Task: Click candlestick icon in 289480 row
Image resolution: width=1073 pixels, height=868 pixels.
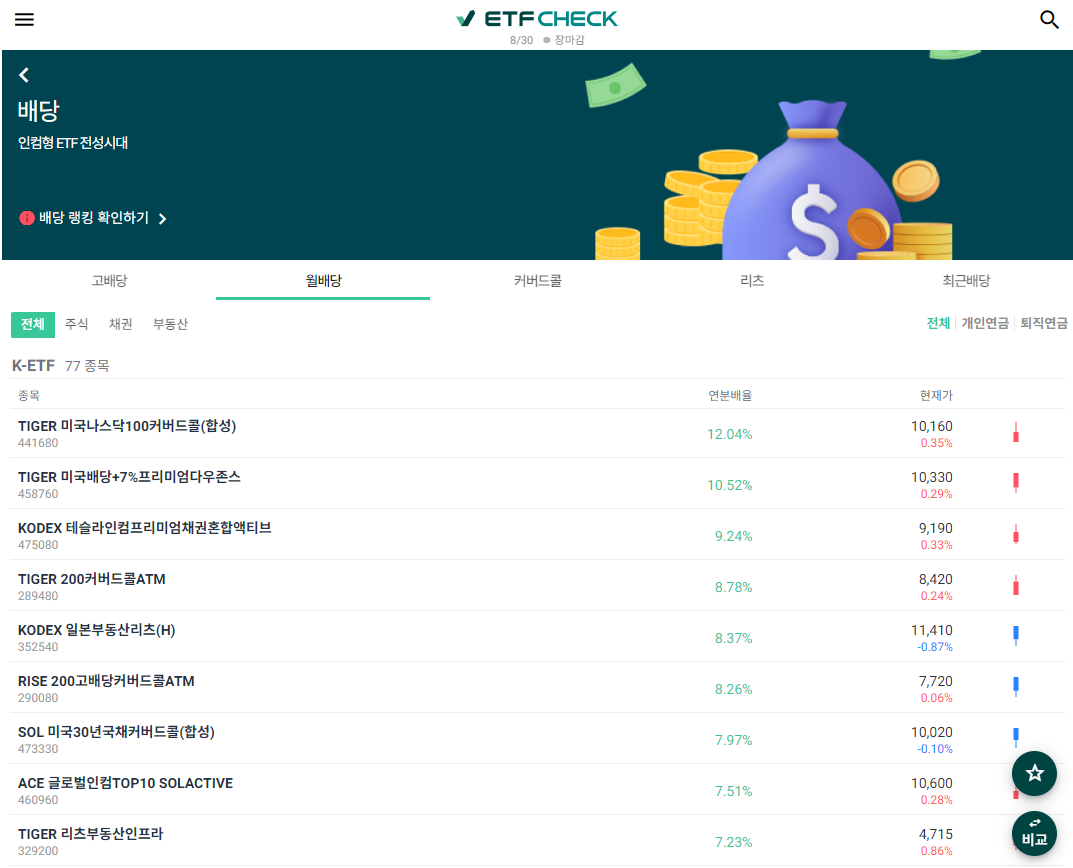Action: click(1016, 585)
